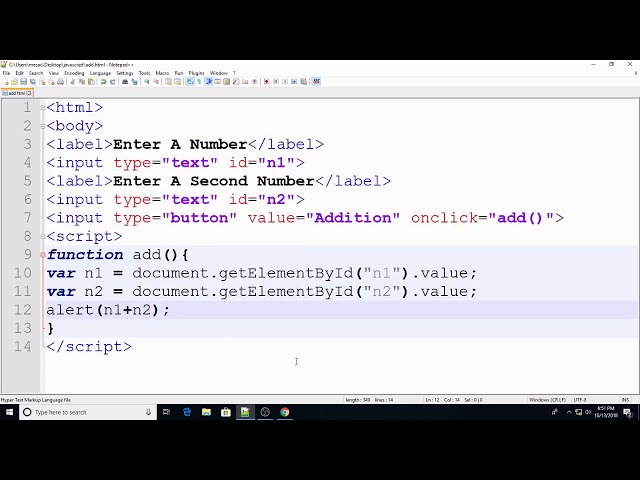Click the Copy toolbar icon
This screenshot has width=640, height=480.
point(82,82)
